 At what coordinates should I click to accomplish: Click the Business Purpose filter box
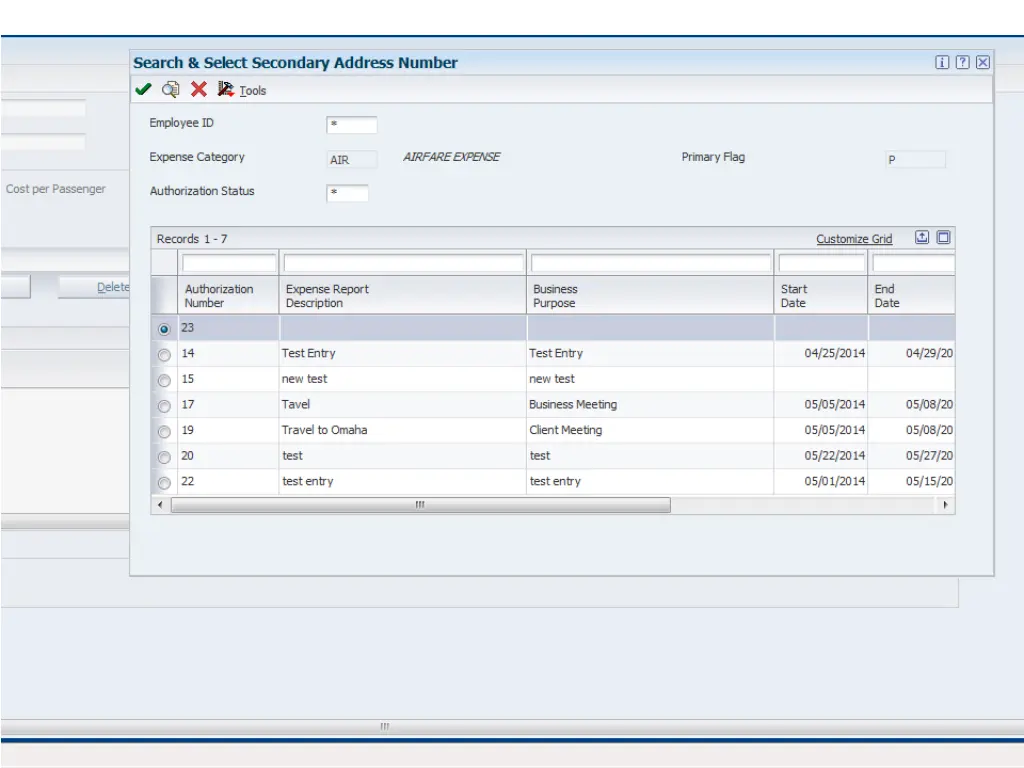(650, 263)
